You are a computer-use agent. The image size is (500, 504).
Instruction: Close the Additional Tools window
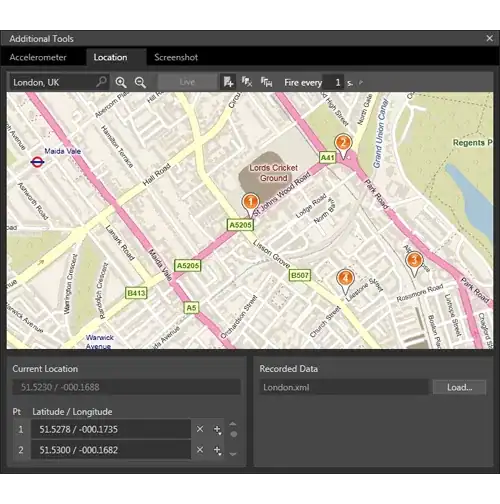pos(489,38)
